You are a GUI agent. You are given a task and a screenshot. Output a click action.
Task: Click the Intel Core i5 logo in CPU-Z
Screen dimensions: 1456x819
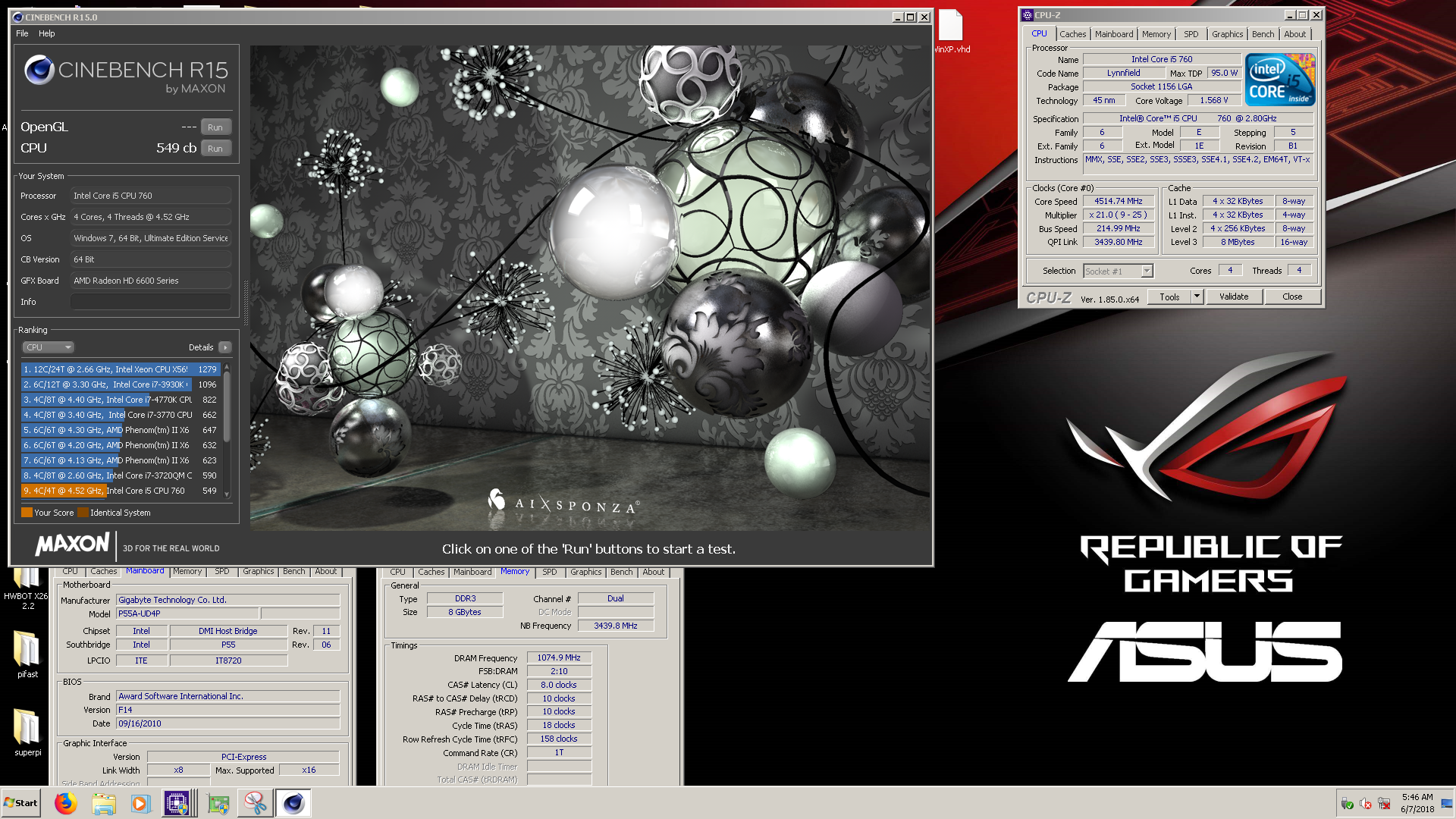[x=1279, y=80]
